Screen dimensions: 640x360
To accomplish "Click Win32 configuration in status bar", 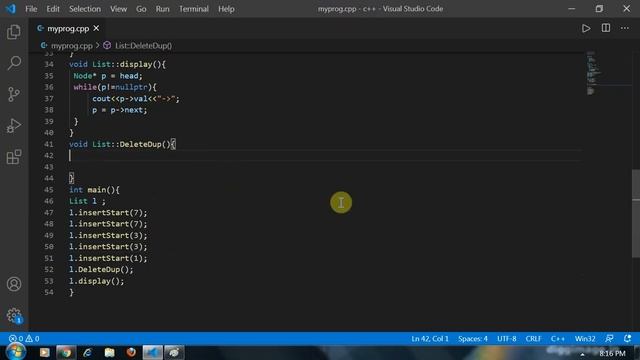I will (585, 338).
